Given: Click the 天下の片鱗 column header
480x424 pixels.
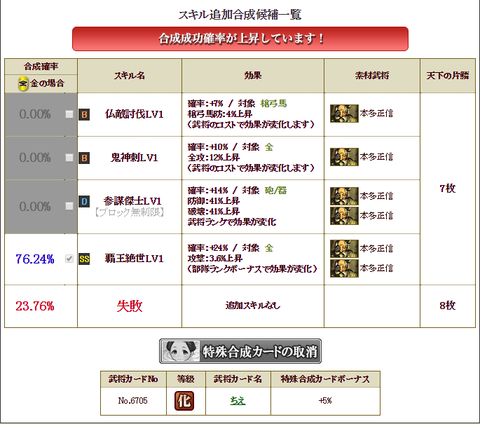Looking at the screenshot, I should (x=448, y=76).
